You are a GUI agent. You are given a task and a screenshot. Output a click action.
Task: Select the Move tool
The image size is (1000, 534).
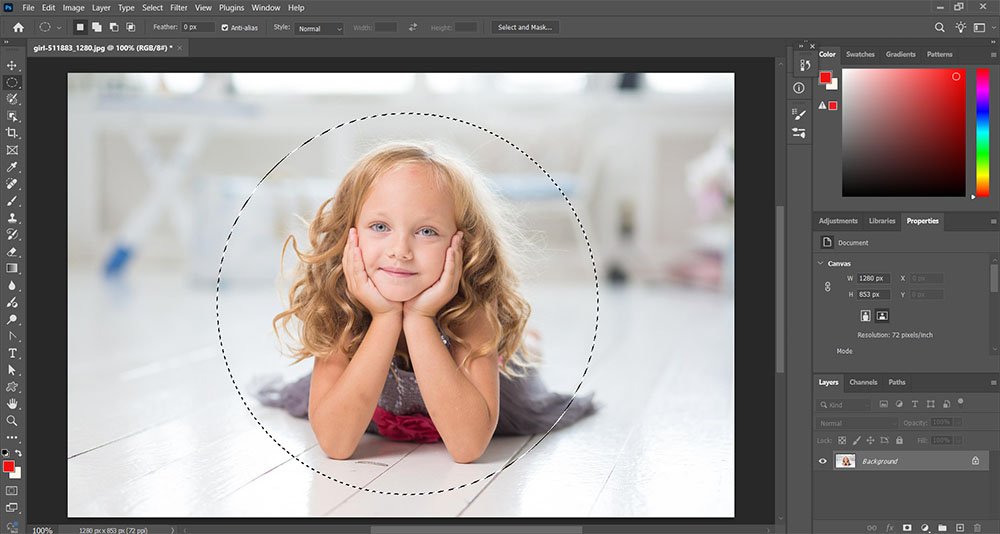(x=12, y=65)
